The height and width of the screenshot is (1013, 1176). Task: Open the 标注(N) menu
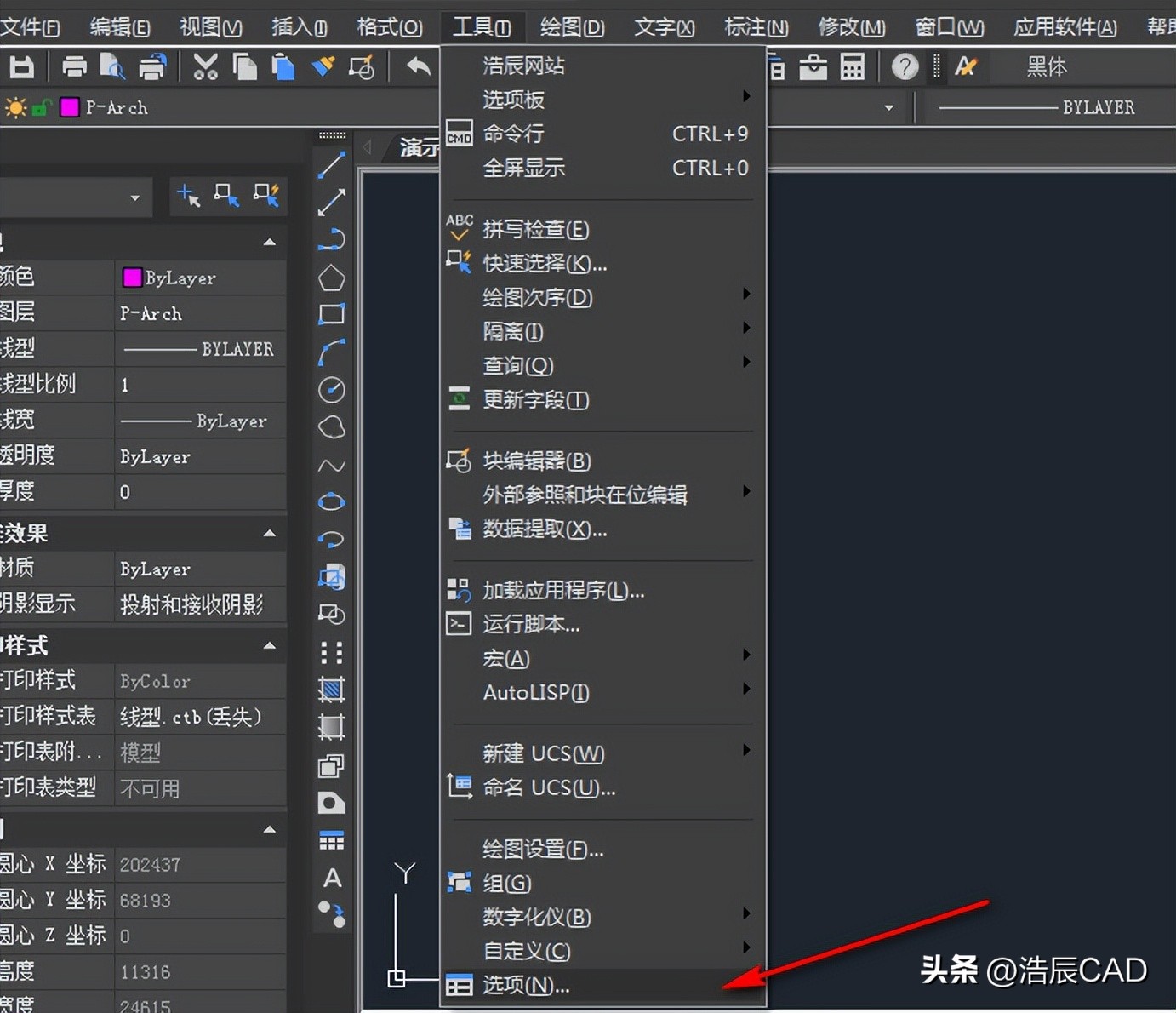(x=755, y=26)
